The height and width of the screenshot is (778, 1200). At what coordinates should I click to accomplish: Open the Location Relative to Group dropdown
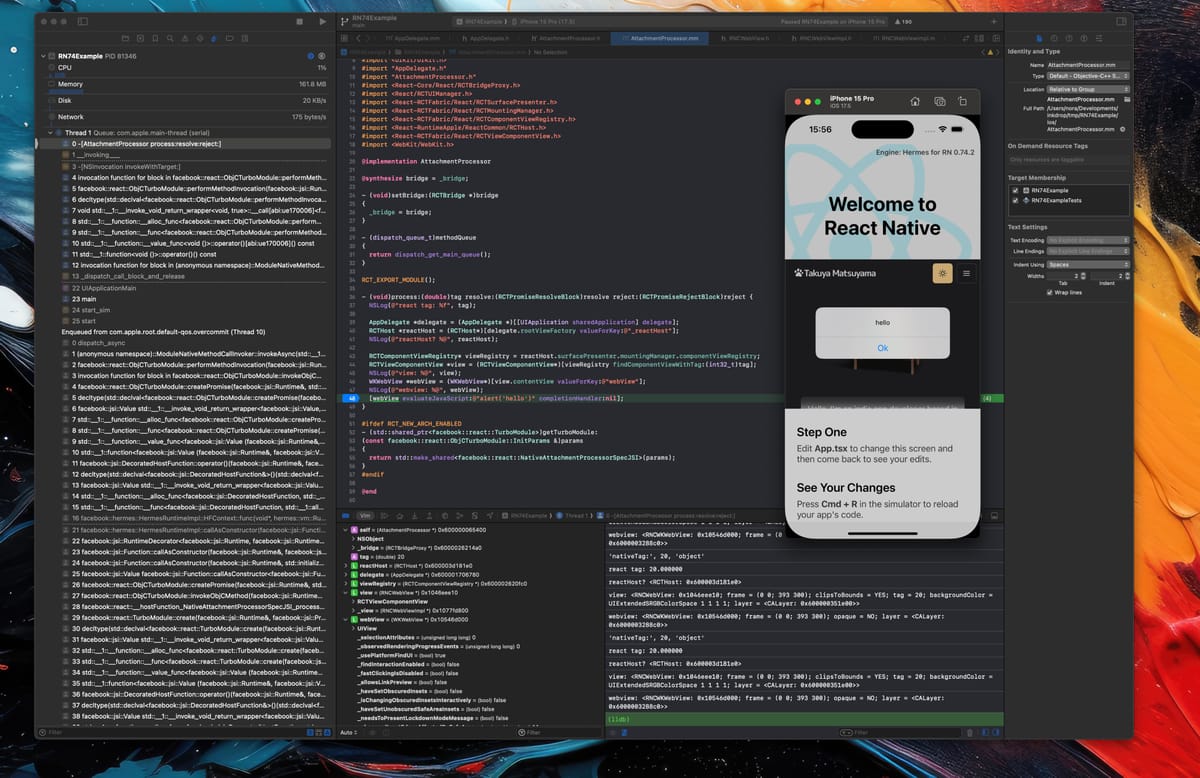[1088, 89]
